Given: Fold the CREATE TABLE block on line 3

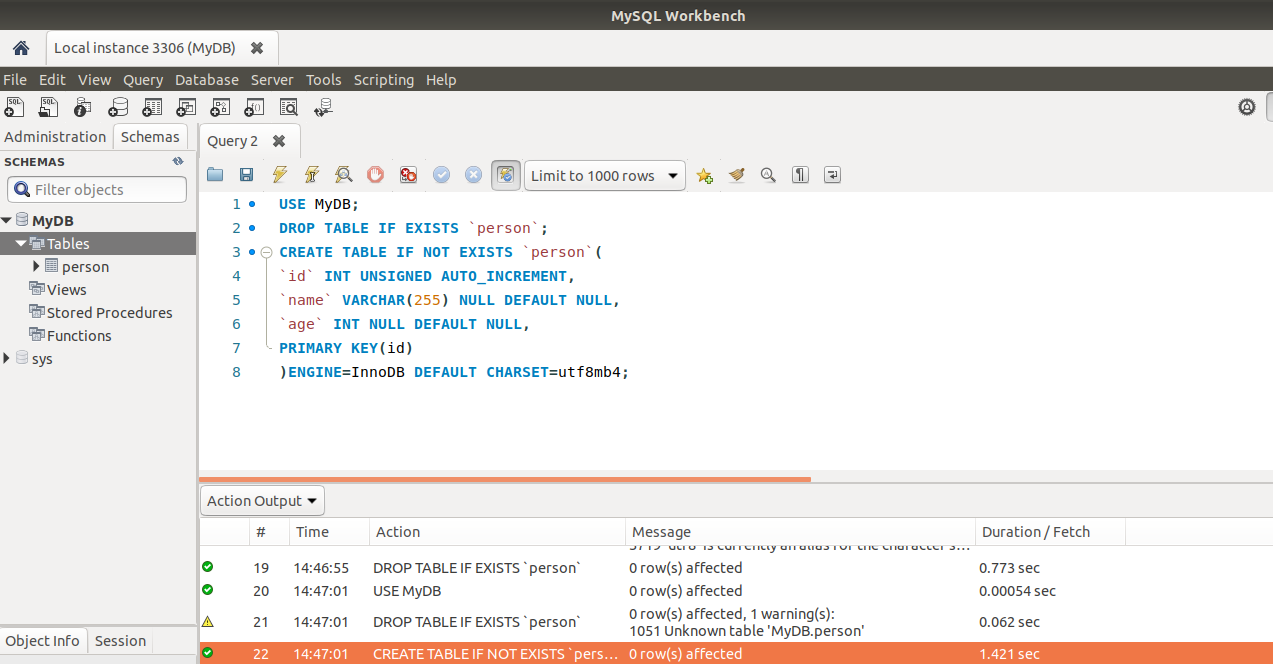Looking at the screenshot, I should click(266, 252).
